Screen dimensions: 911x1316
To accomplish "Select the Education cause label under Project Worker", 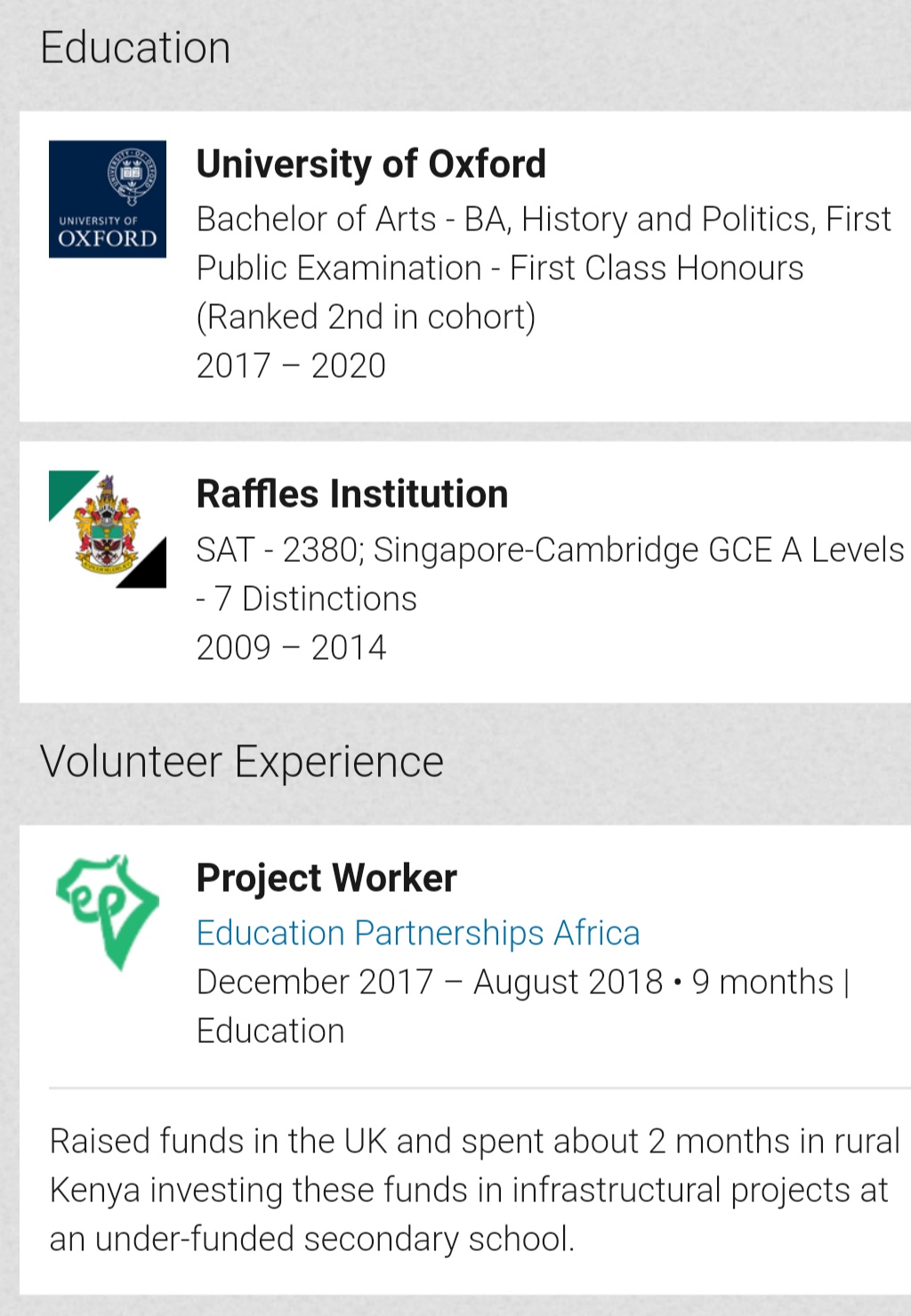I will 270,1031.
